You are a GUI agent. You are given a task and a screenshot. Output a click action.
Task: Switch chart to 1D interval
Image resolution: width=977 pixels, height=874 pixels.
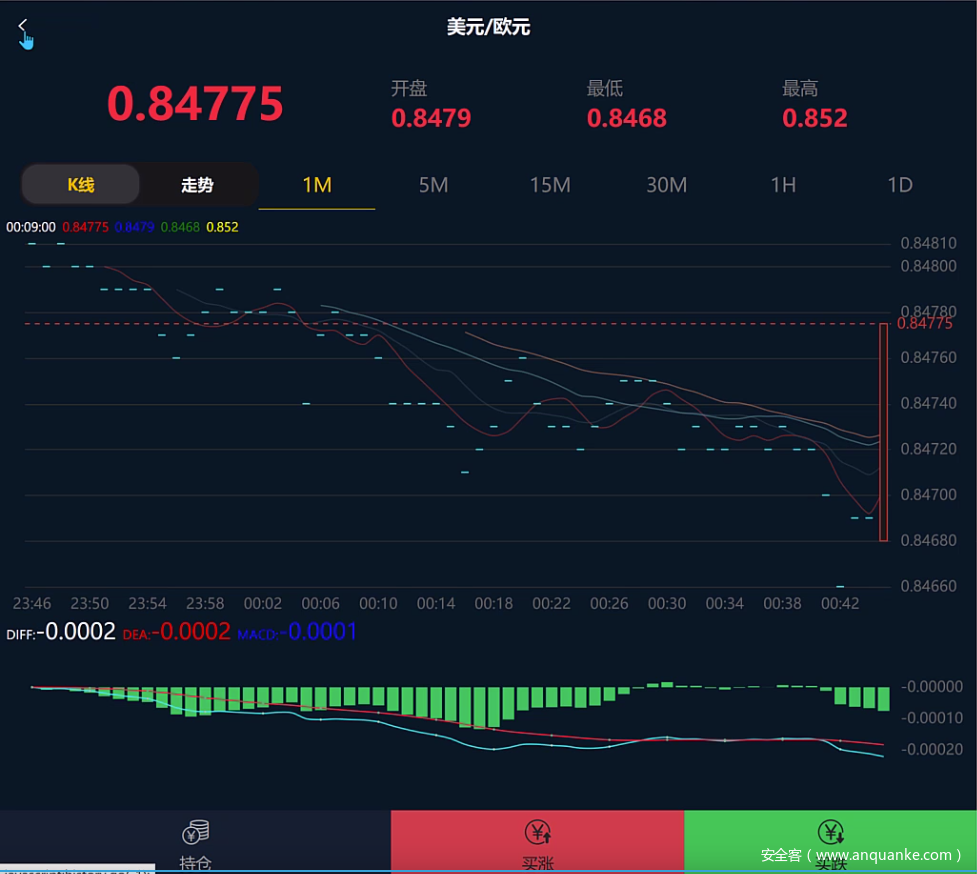tap(900, 185)
